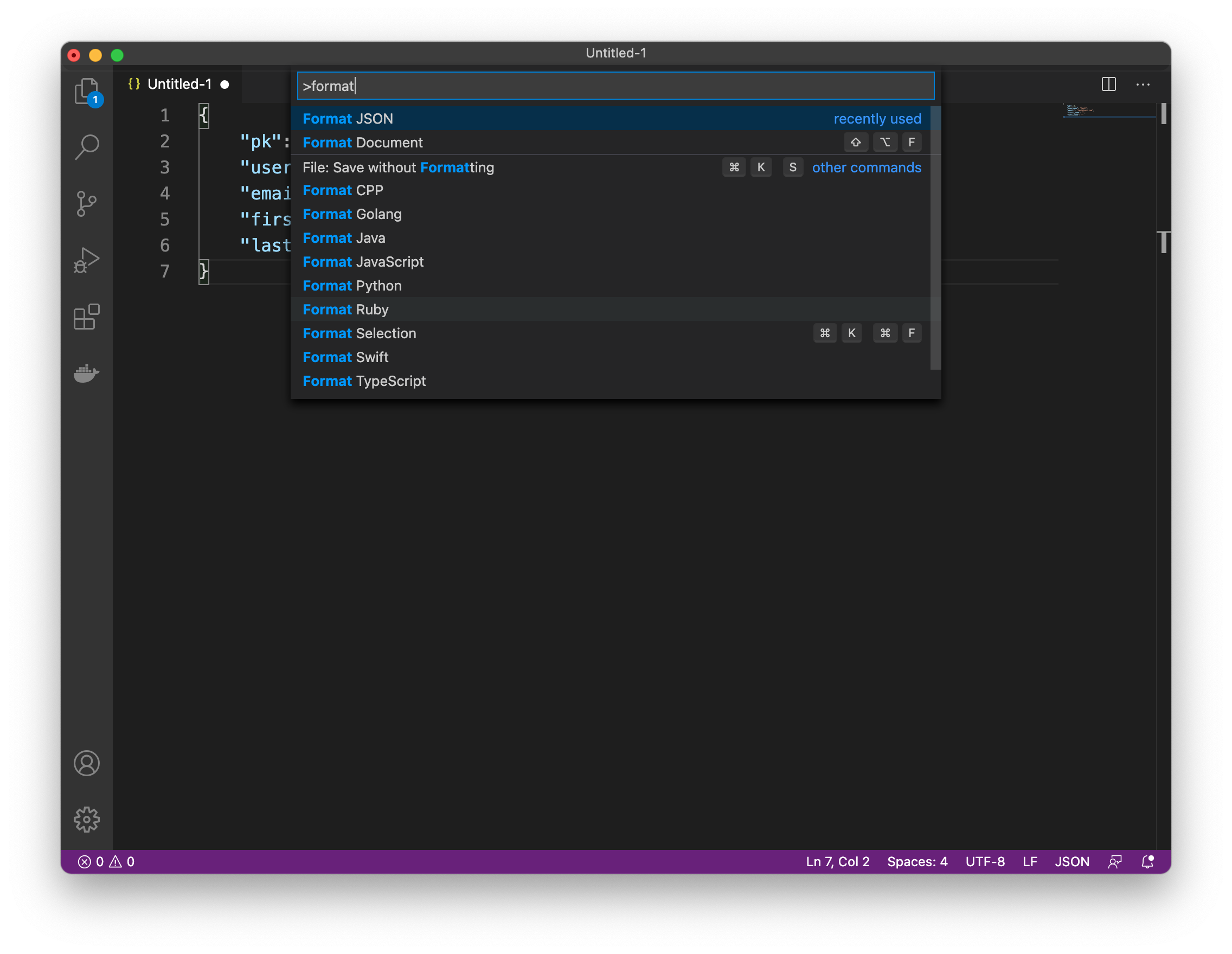The height and width of the screenshot is (954, 1232).
Task: Choose Format Python from the list
Action: [x=352, y=286]
